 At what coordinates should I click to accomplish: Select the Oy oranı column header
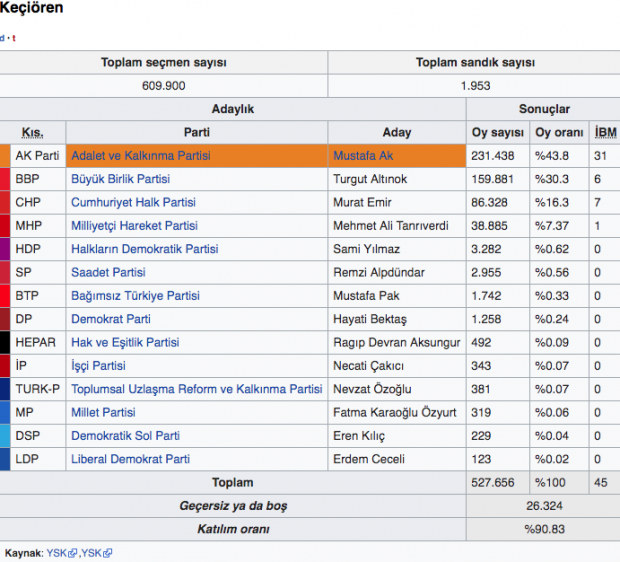pos(558,133)
